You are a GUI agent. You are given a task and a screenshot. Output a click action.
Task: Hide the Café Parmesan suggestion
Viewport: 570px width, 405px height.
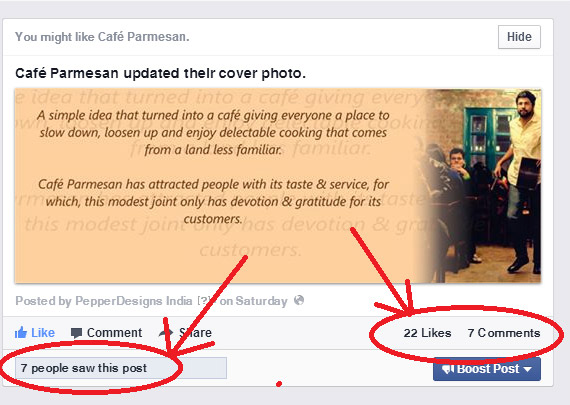click(519, 37)
